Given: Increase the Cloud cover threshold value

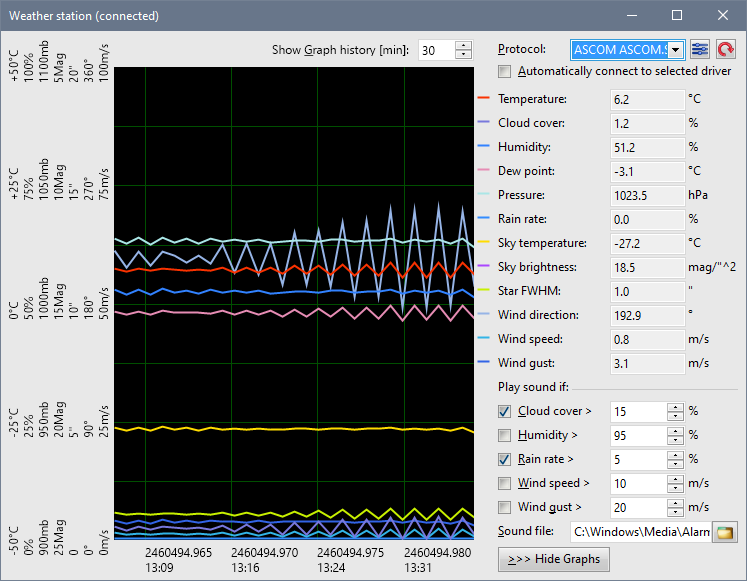Looking at the screenshot, I should coord(675,407).
